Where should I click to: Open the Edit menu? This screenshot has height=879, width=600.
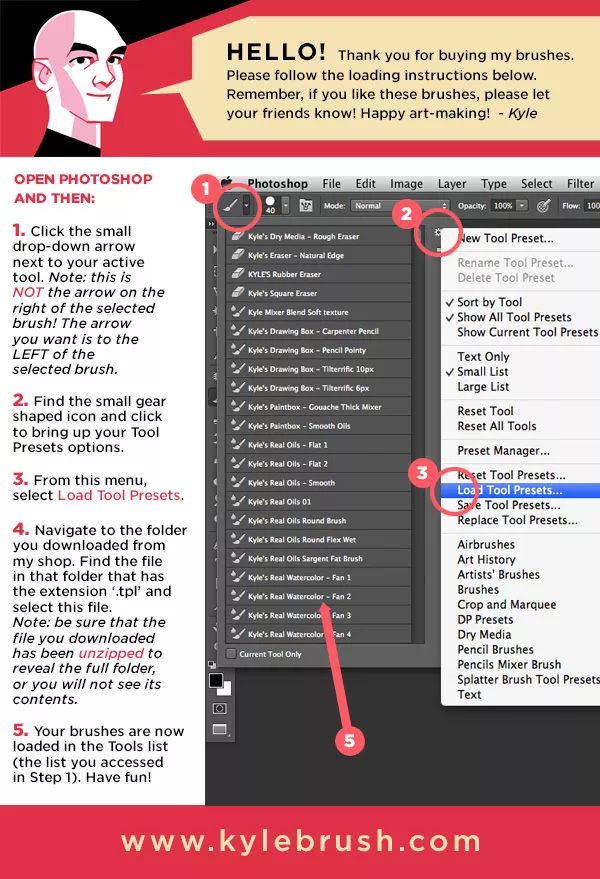[366, 184]
